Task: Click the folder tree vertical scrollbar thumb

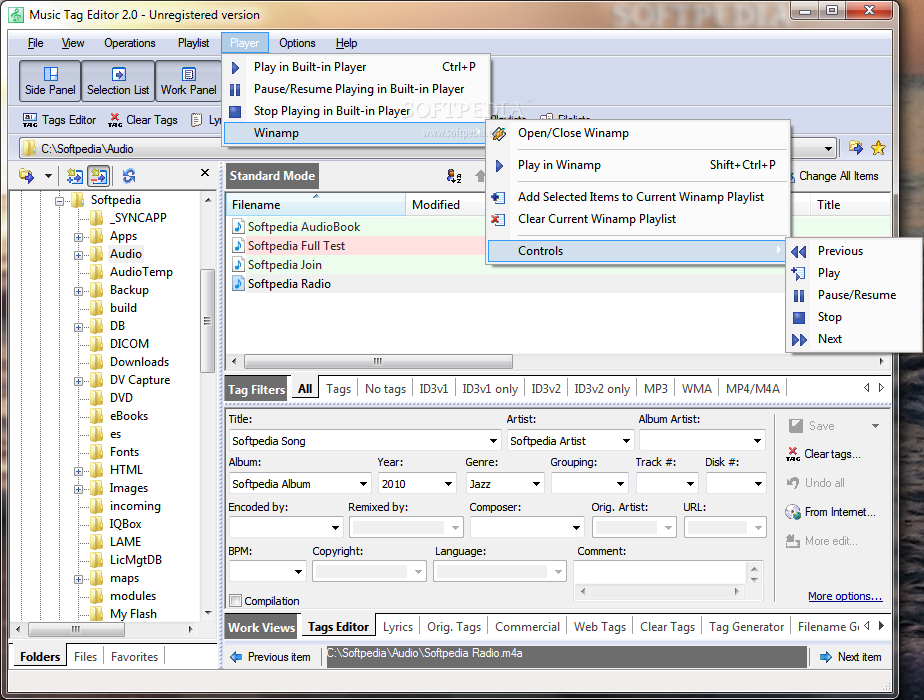Action: coord(207,321)
